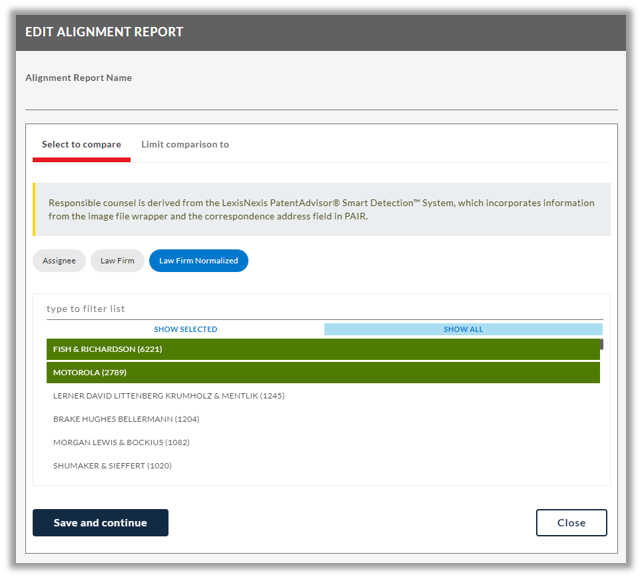Close the Edit Alignment Report dialog

[572, 523]
